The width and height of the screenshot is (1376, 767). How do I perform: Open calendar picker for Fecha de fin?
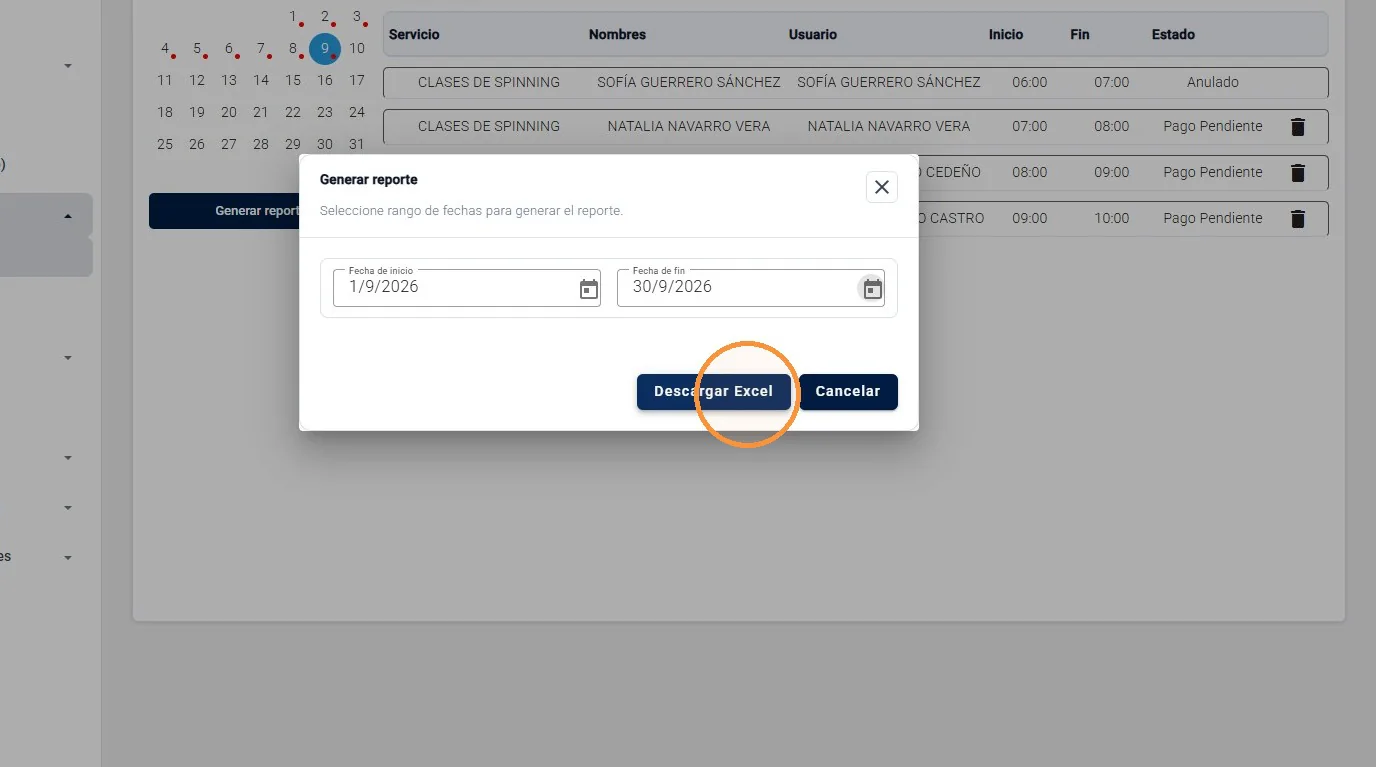[x=873, y=289]
